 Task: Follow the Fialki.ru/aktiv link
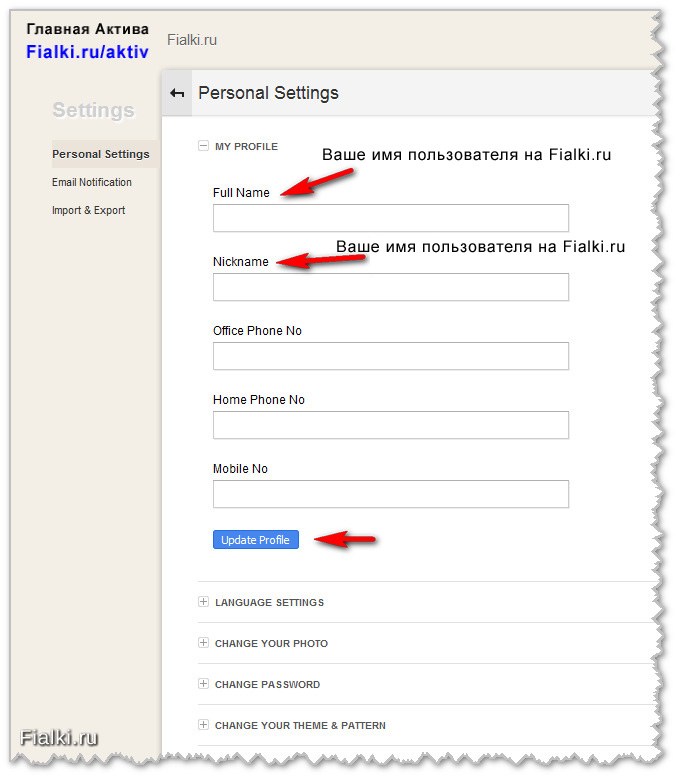(x=87, y=52)
